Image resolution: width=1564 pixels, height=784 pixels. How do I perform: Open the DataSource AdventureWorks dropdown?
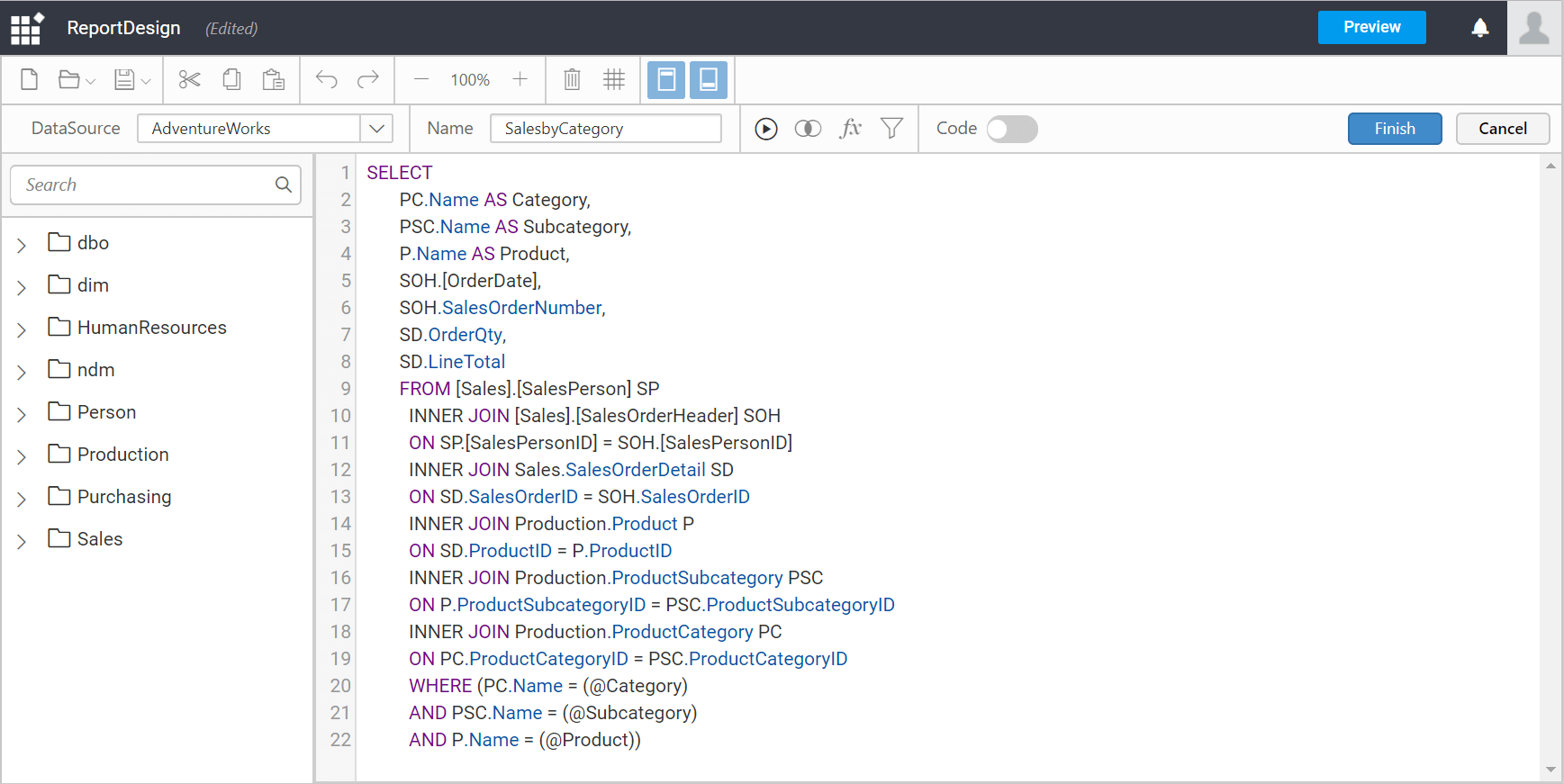[376, 129]
